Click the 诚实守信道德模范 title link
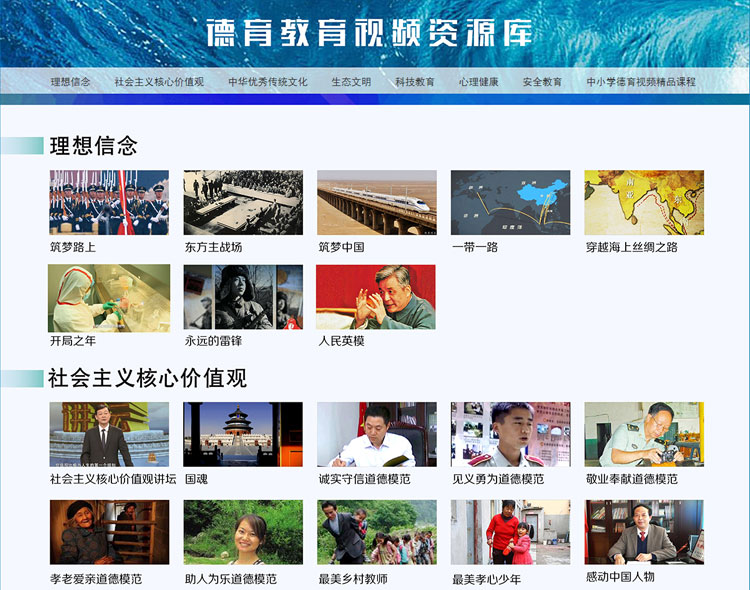750x590 pixels. point(364,479)
